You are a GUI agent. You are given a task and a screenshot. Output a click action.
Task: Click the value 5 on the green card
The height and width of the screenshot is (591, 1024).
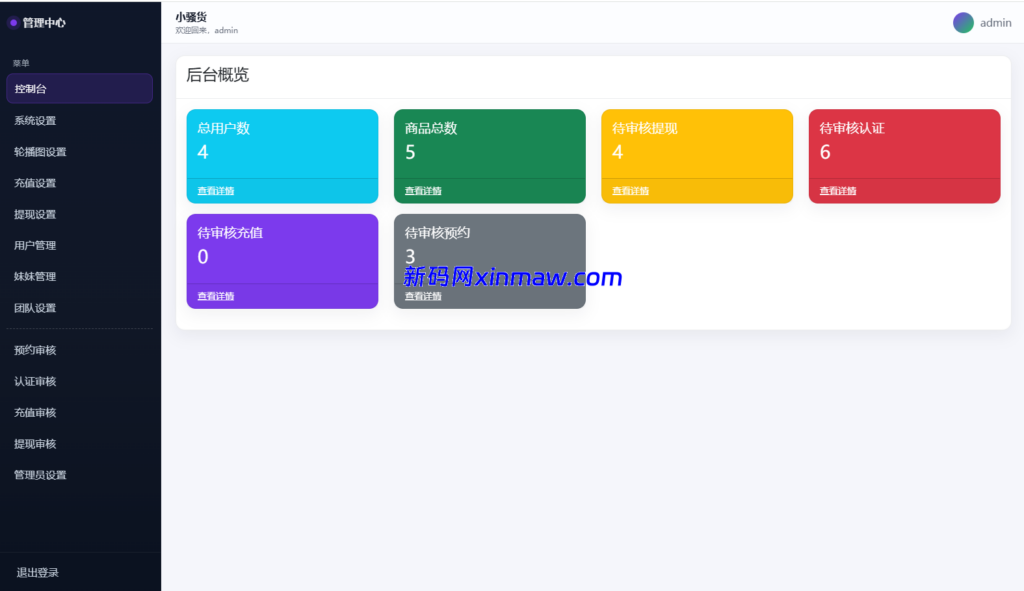pyautogui.click(x=410, y=152)
